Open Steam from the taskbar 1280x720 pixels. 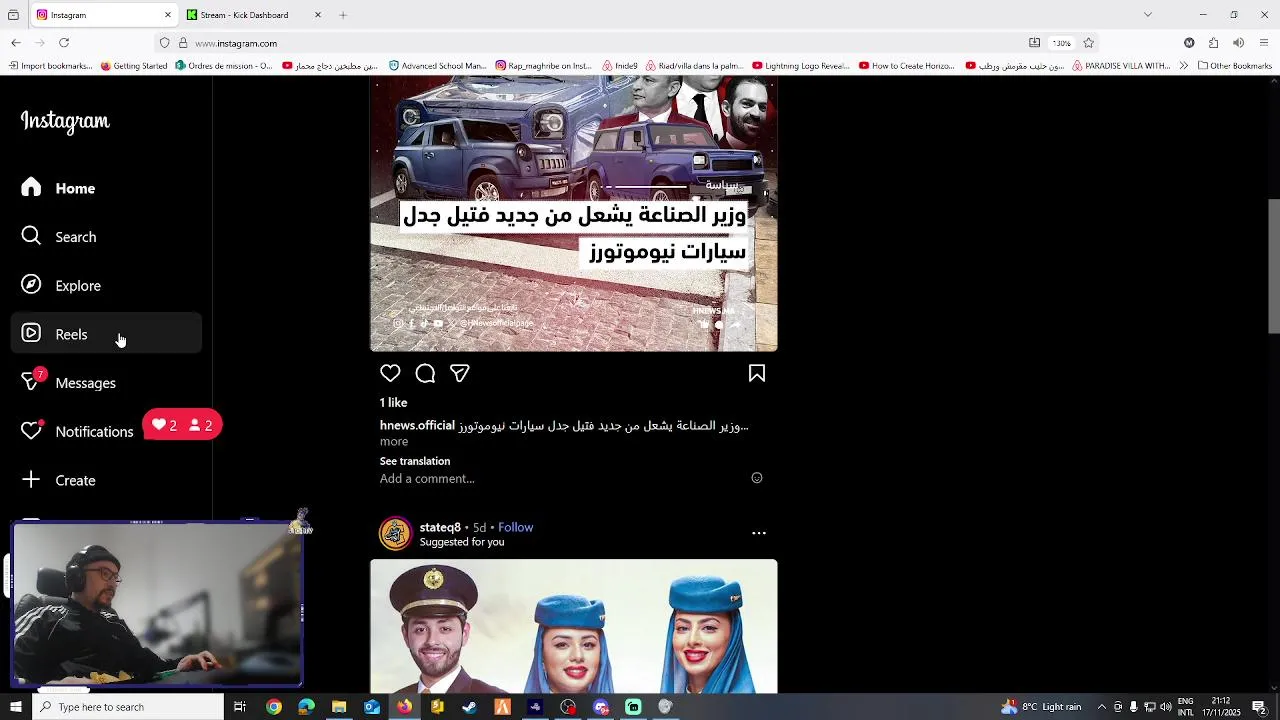(470, 707)
